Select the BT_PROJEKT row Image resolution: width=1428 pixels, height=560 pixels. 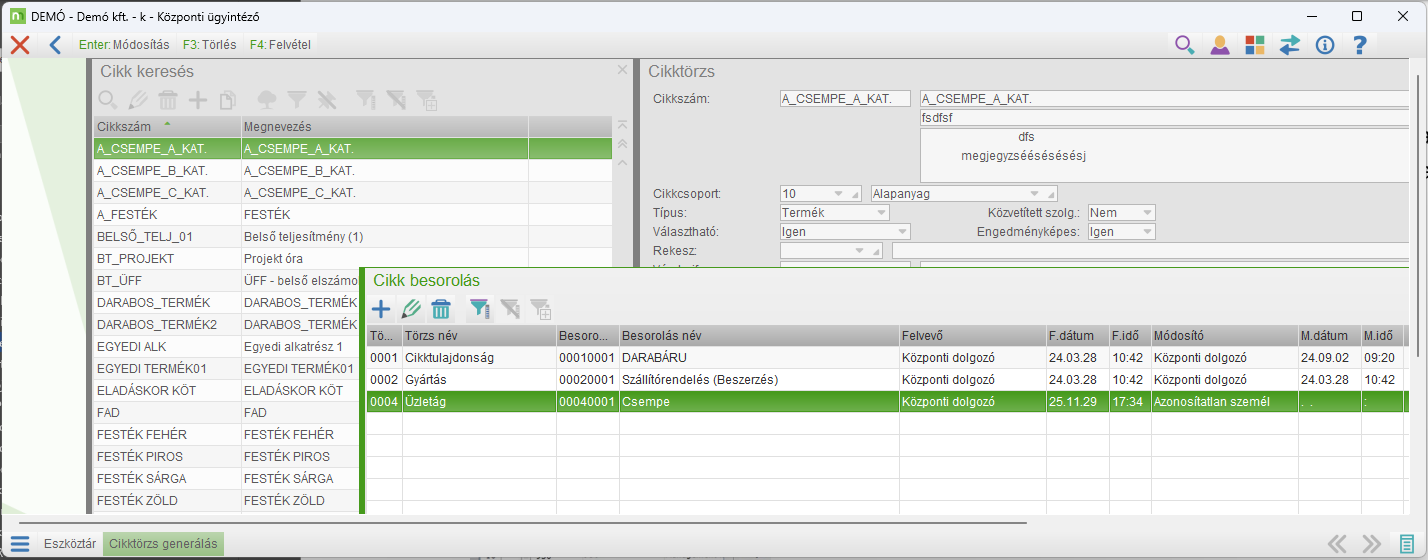pyautogui.click(x=352, y=258)
